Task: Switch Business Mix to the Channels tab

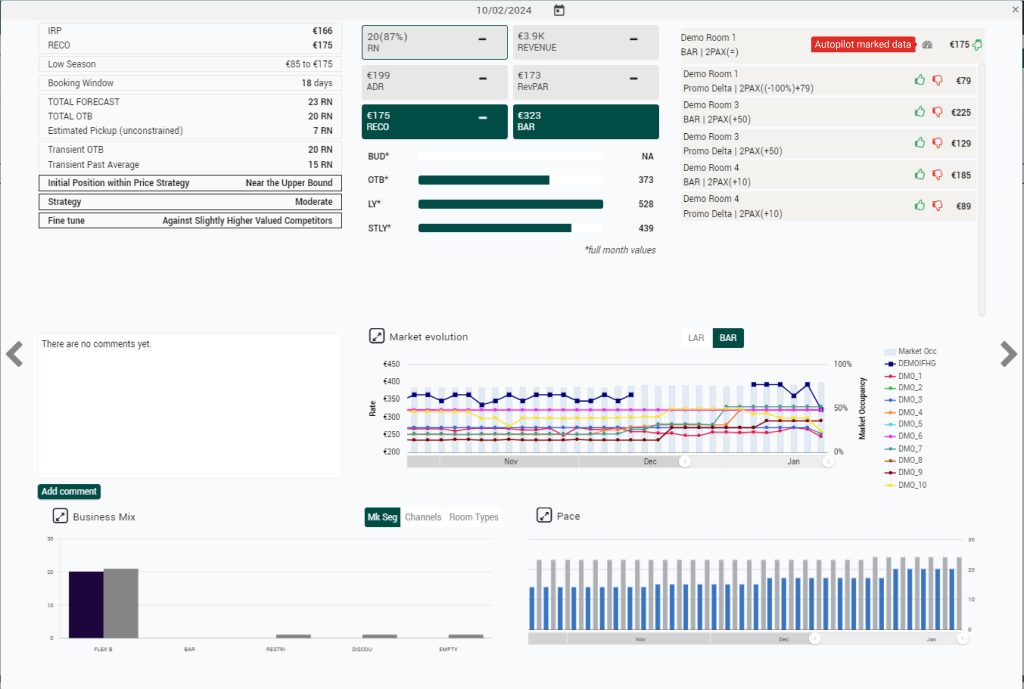Action: [423, 517]
